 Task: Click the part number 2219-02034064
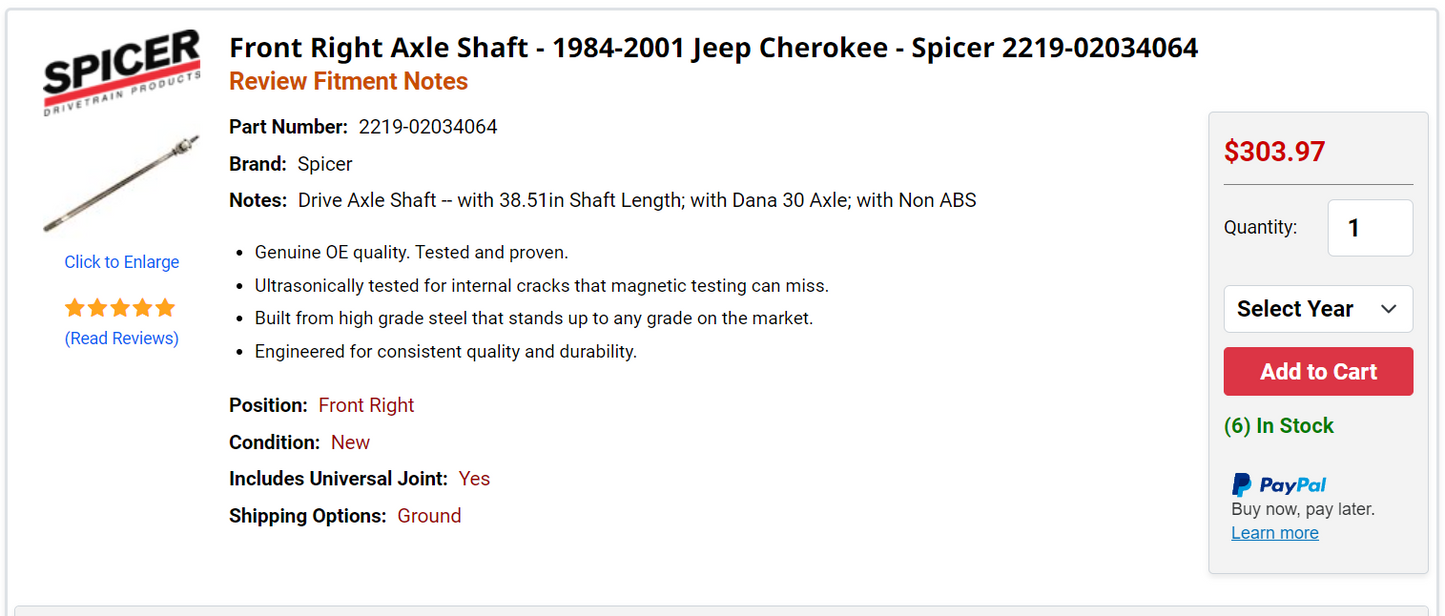tap(428, 126)
